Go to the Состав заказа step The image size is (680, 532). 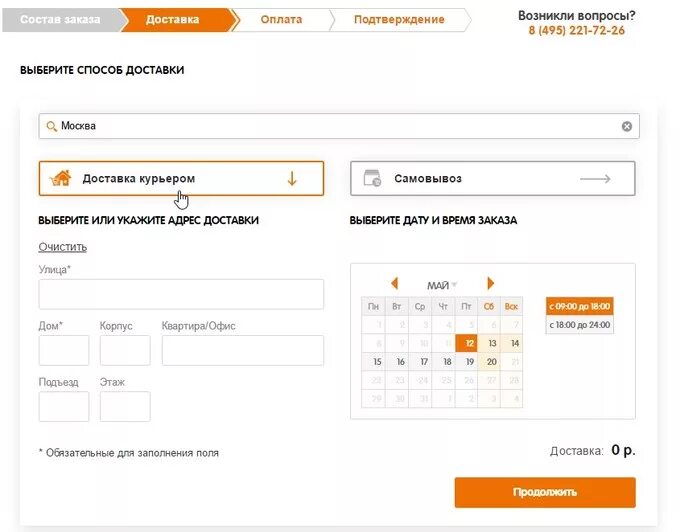tap(60, 20)
